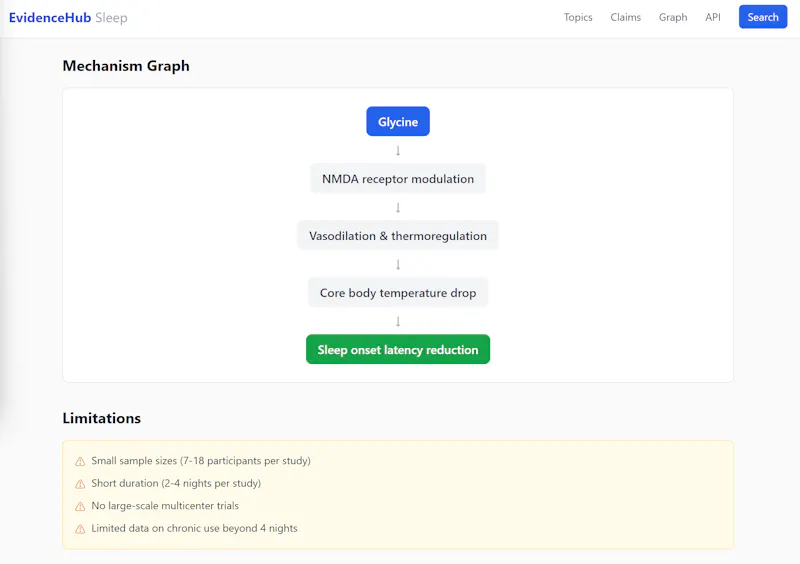Select text 'Small sample sizes (7-18 participants per study)'
The image size is (800, 564).
[201, 460]
